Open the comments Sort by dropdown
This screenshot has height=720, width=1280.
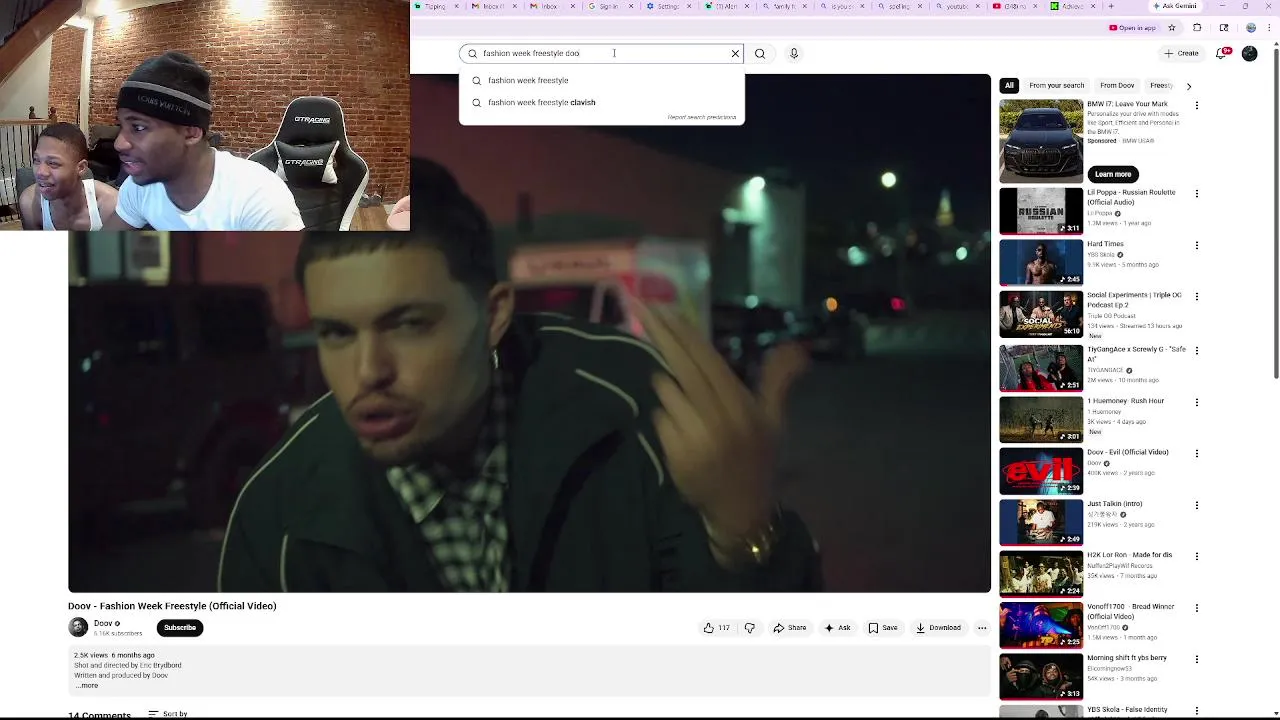[x=168, y=714]
